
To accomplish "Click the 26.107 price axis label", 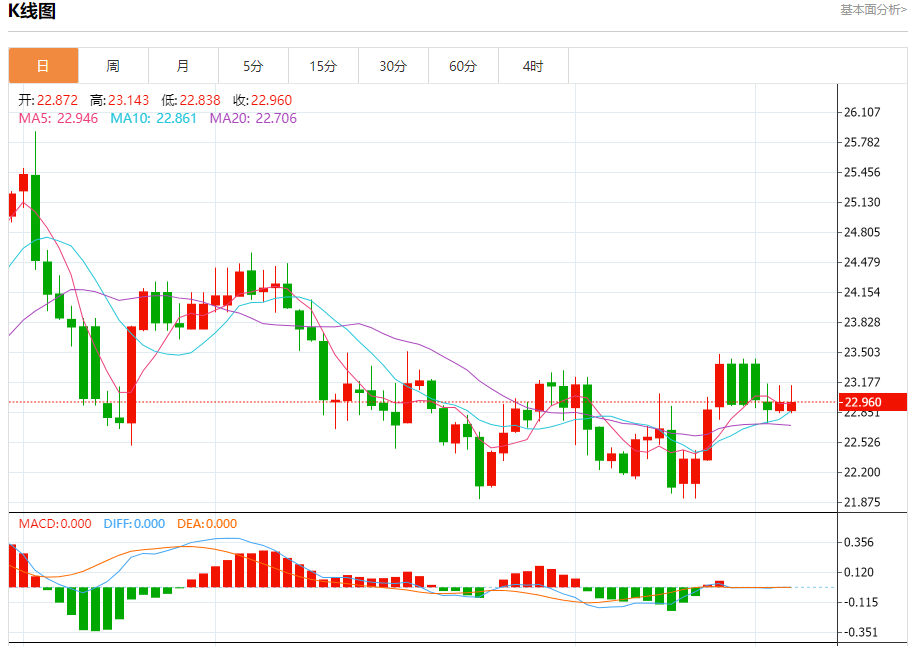I will (862, 112).
